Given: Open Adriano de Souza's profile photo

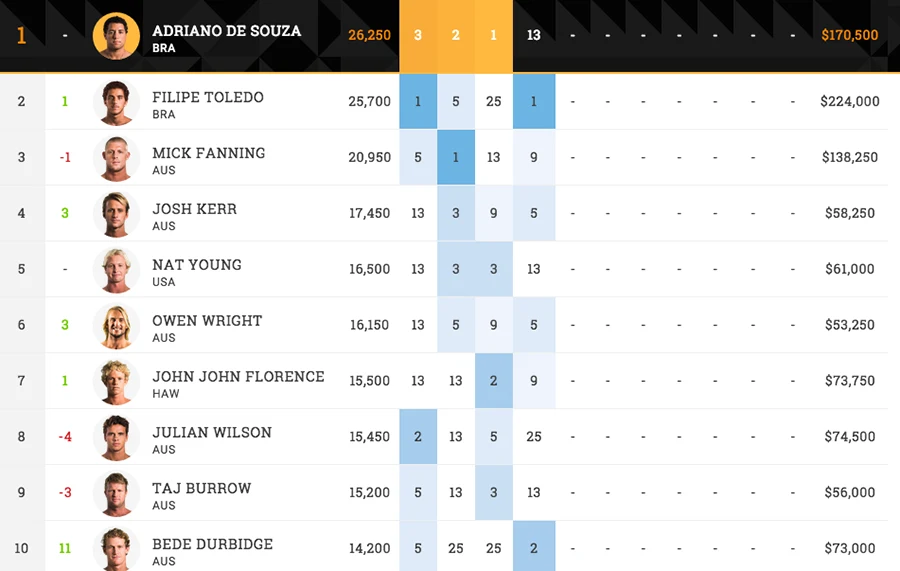Looking at the screenshot, I should click(116, 36).
